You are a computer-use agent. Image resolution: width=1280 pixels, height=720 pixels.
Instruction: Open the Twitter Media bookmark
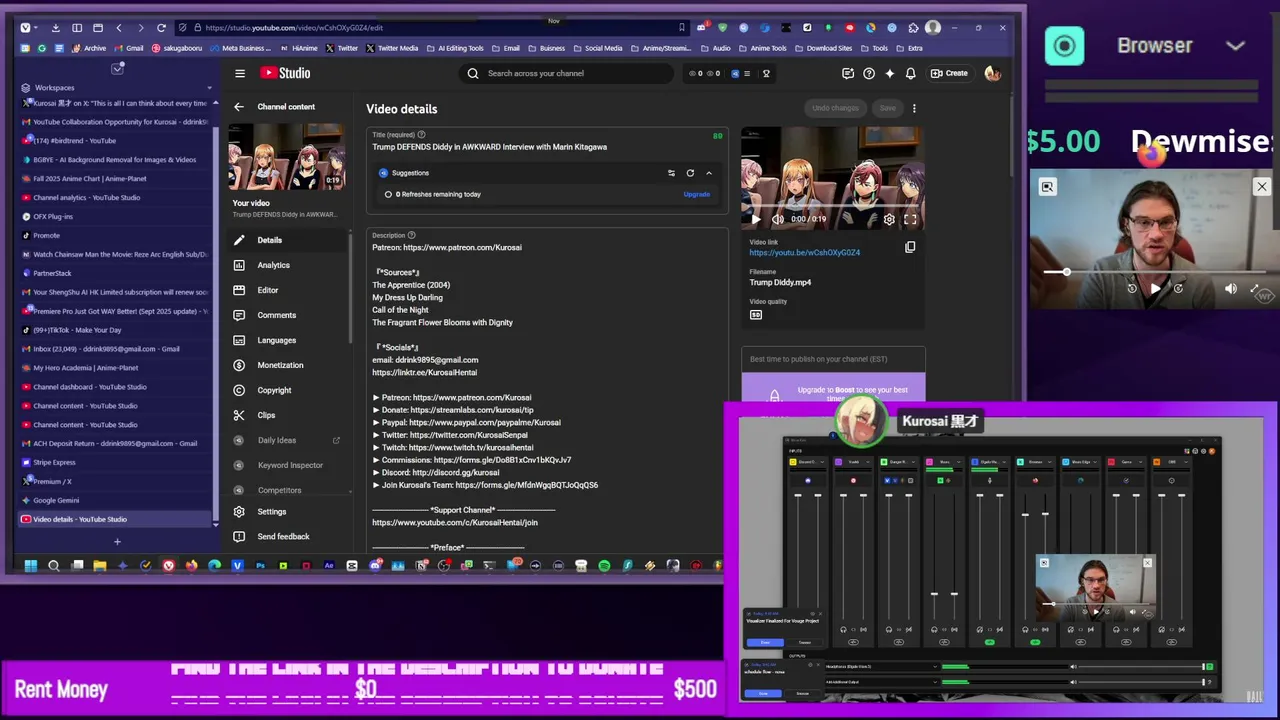[392, 48]
